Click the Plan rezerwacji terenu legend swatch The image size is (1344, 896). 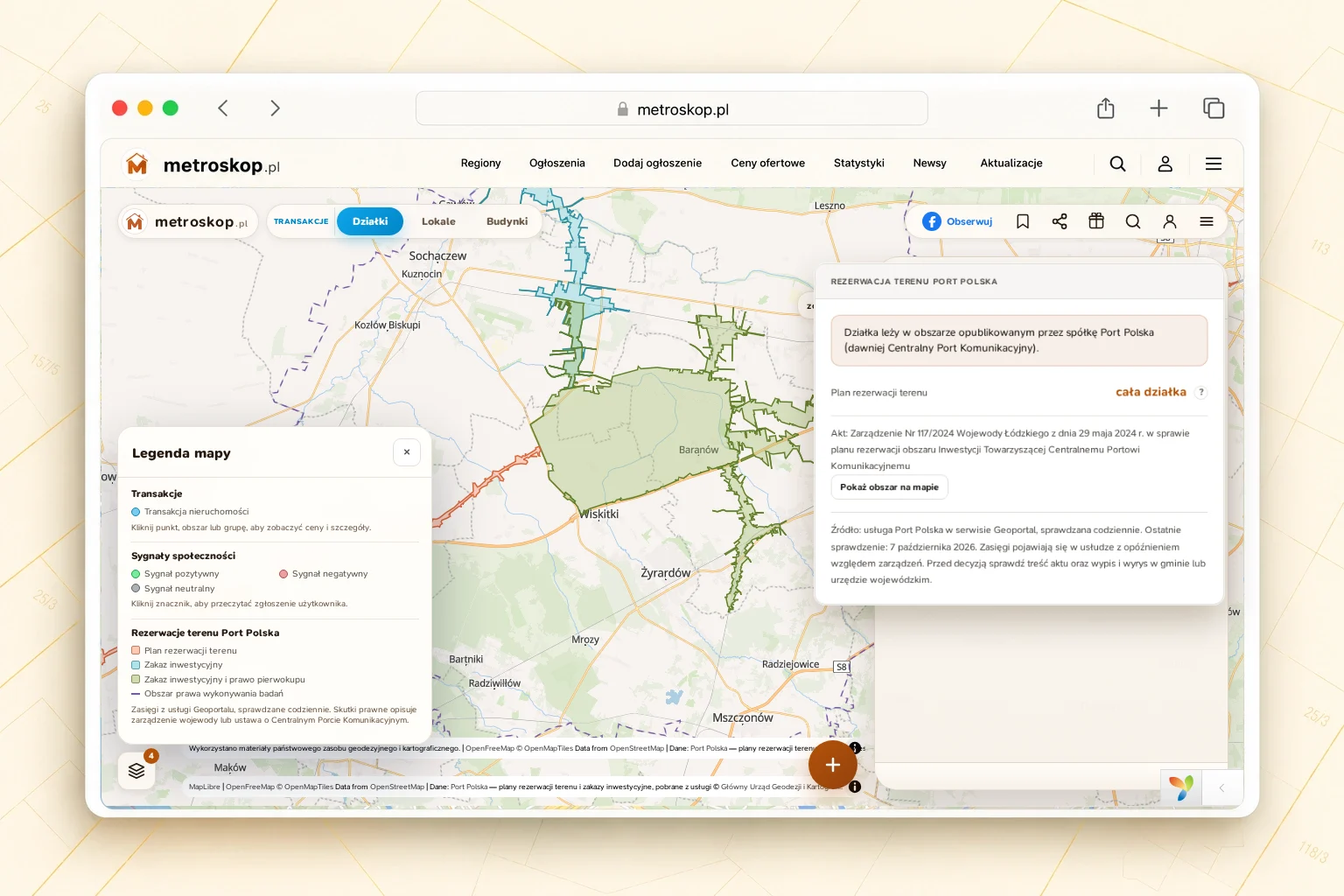(136, 650)
